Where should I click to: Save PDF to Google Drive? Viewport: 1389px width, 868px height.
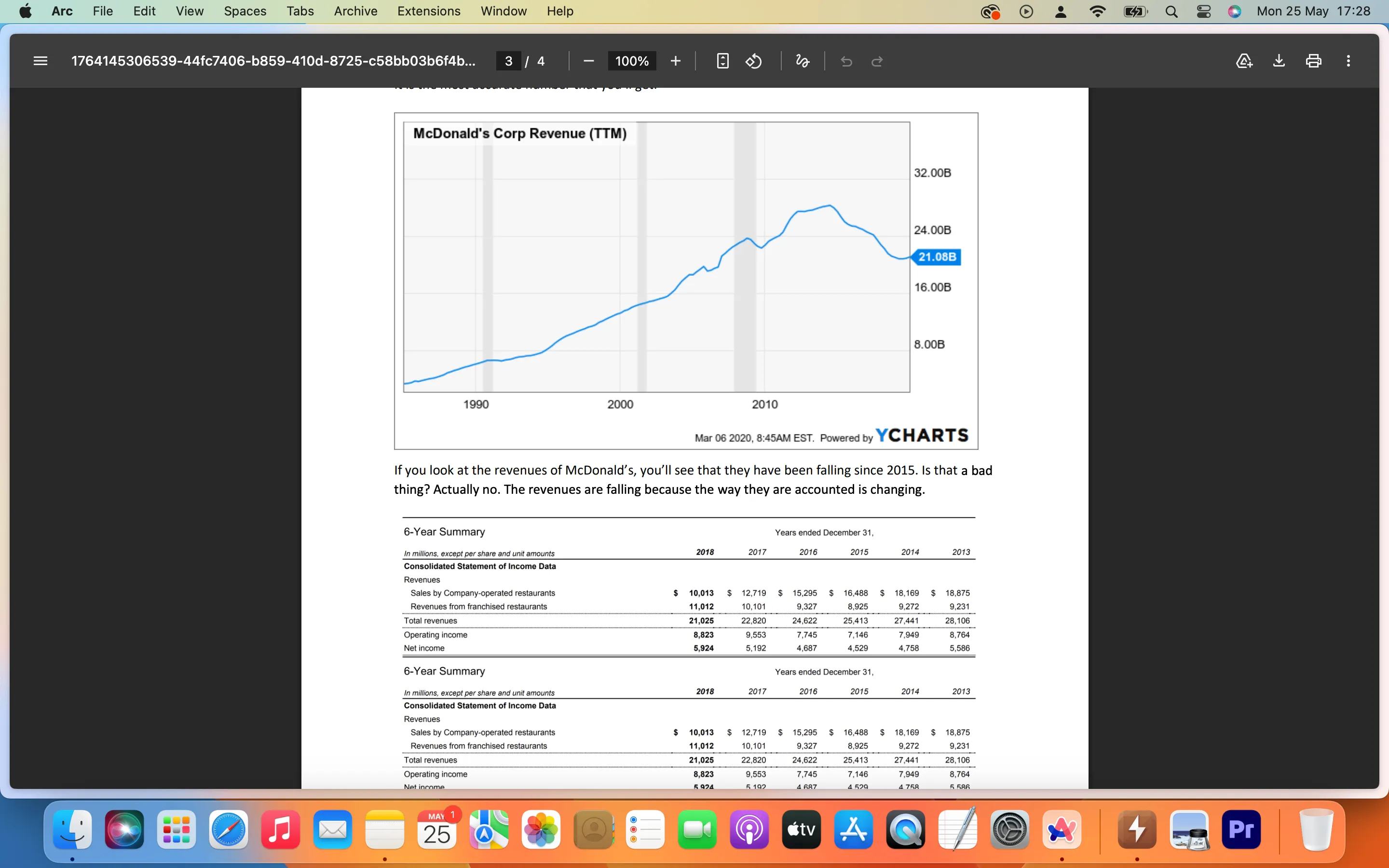click(x=1244, y=61)
